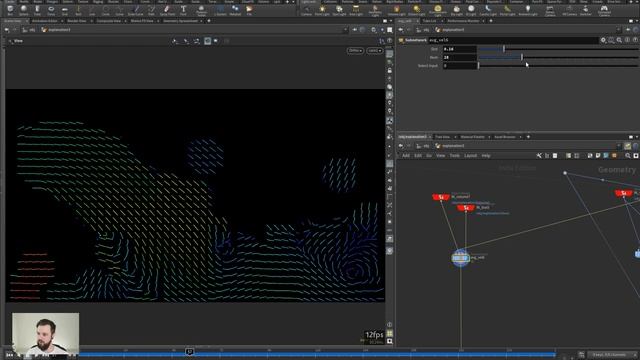Switch to the Tree View tab
640x360 pixels.
(x=442, y=137)
